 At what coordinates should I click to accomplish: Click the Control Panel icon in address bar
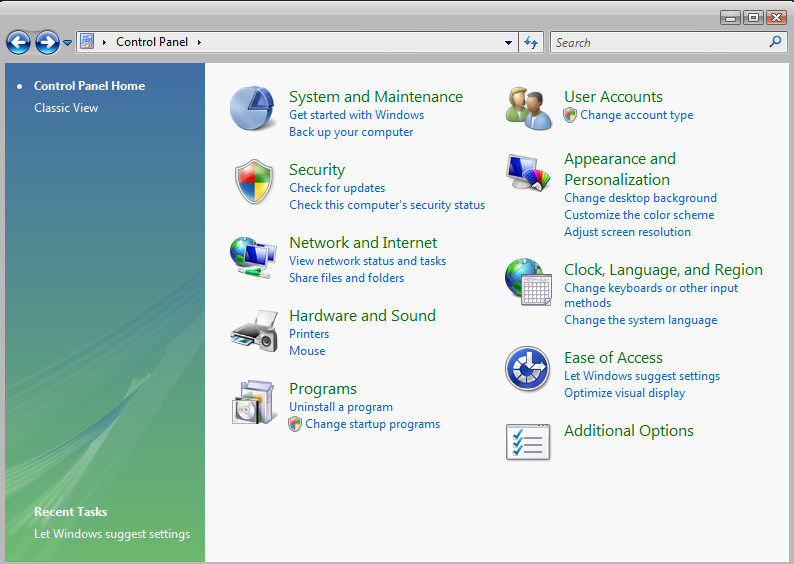(x=87, y=42)
